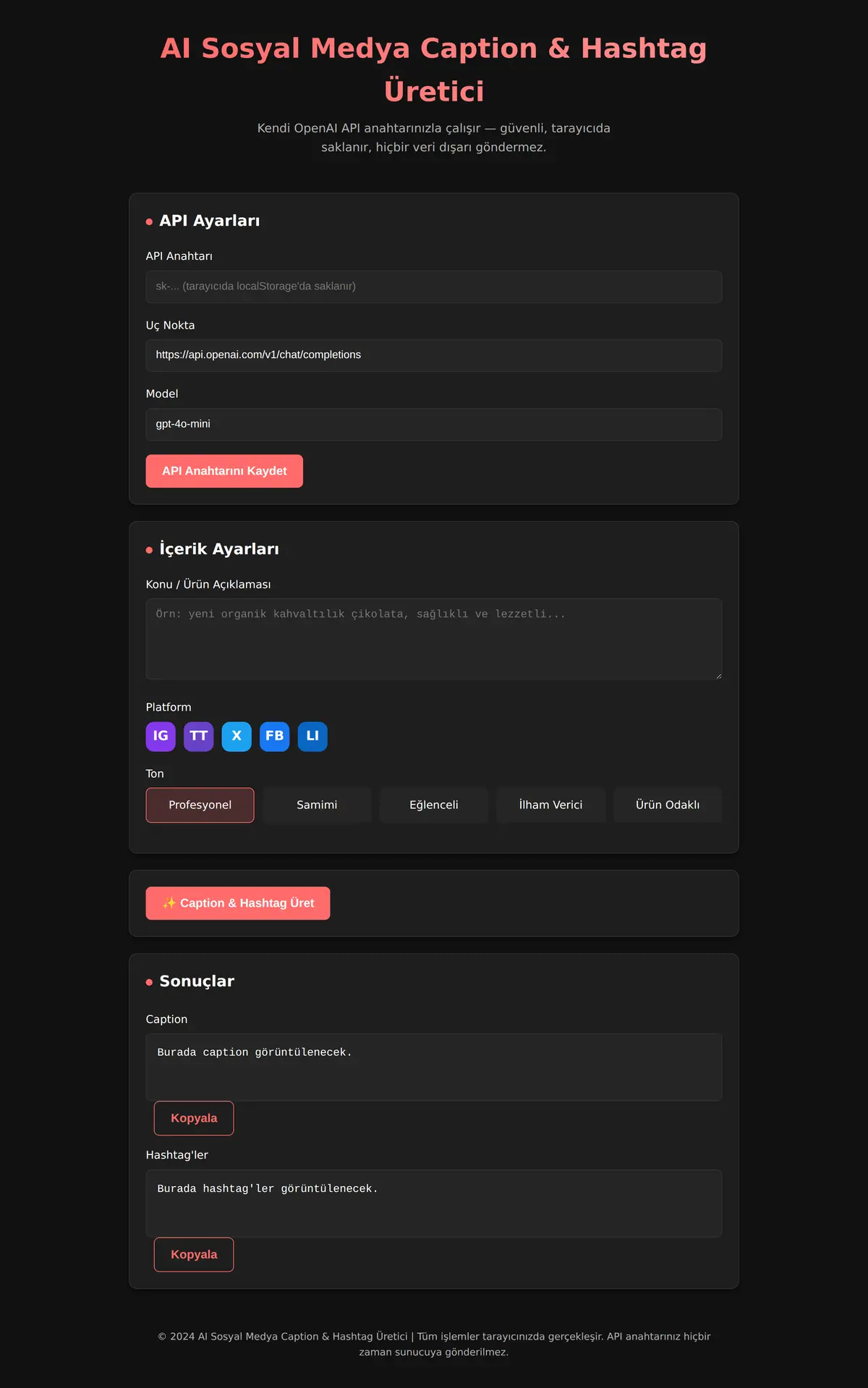Choose the Eğlenceli tone
Screen dimensions: 868x1388
coord(434,805)
